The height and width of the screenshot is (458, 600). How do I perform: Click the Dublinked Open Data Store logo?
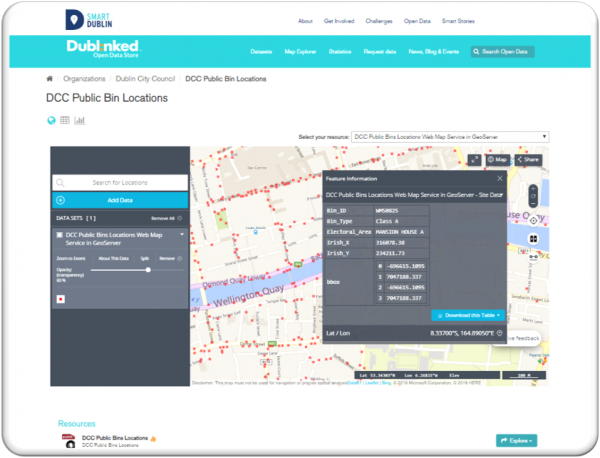(104, 49)
